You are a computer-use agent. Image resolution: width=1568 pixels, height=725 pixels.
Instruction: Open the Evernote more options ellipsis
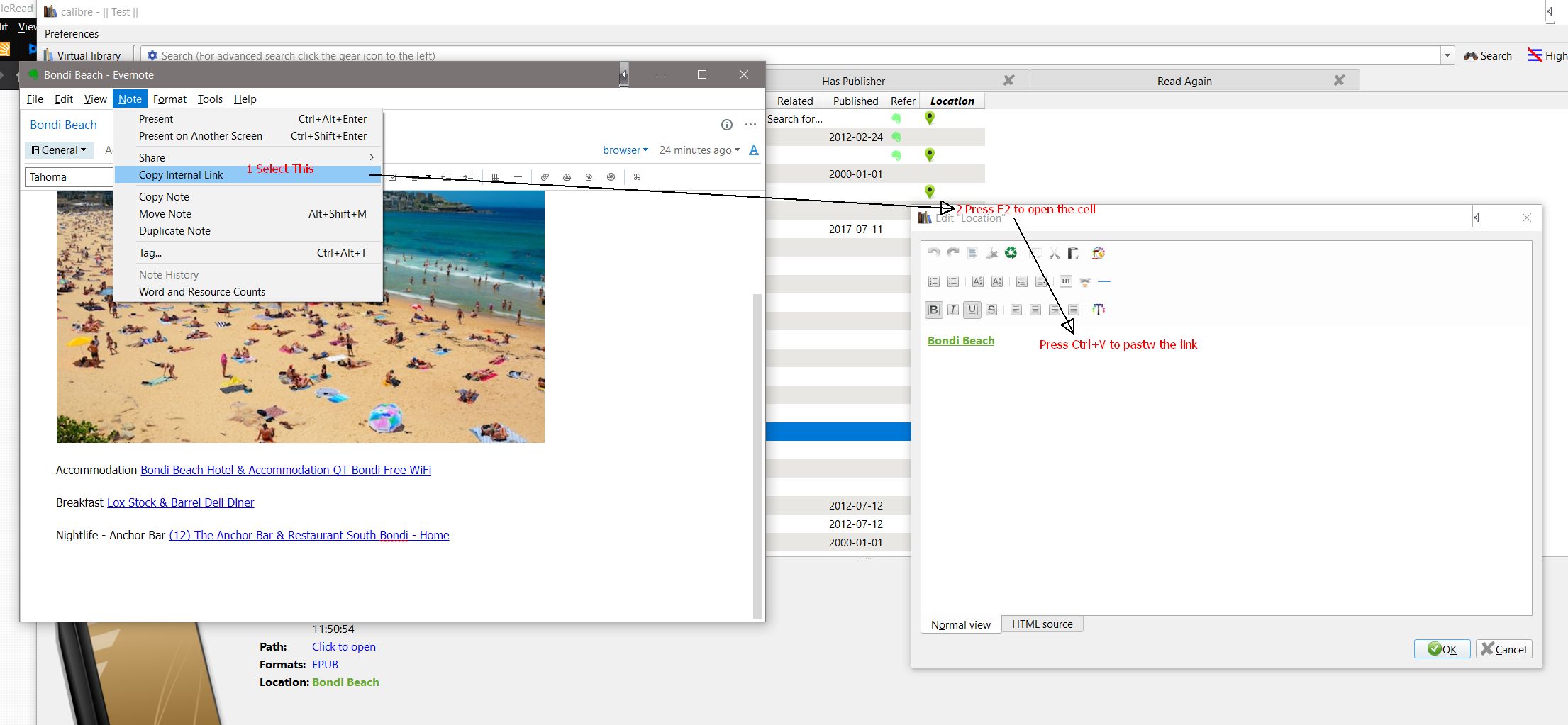(750, 125)
